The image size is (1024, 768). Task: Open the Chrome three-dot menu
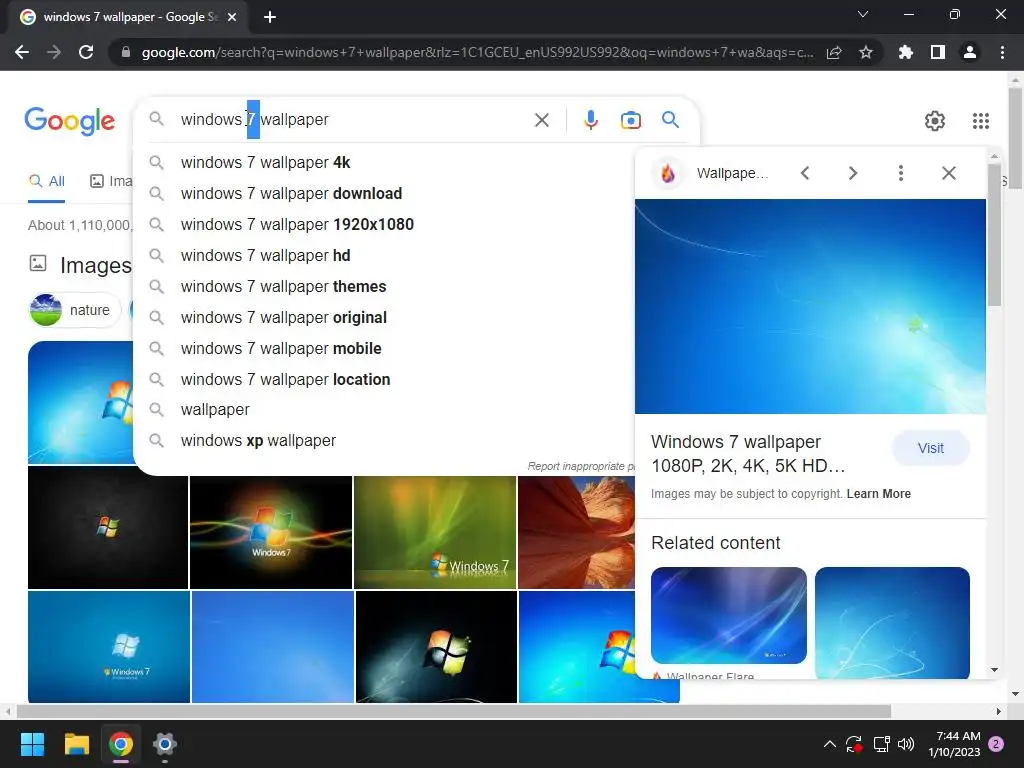1002,52
